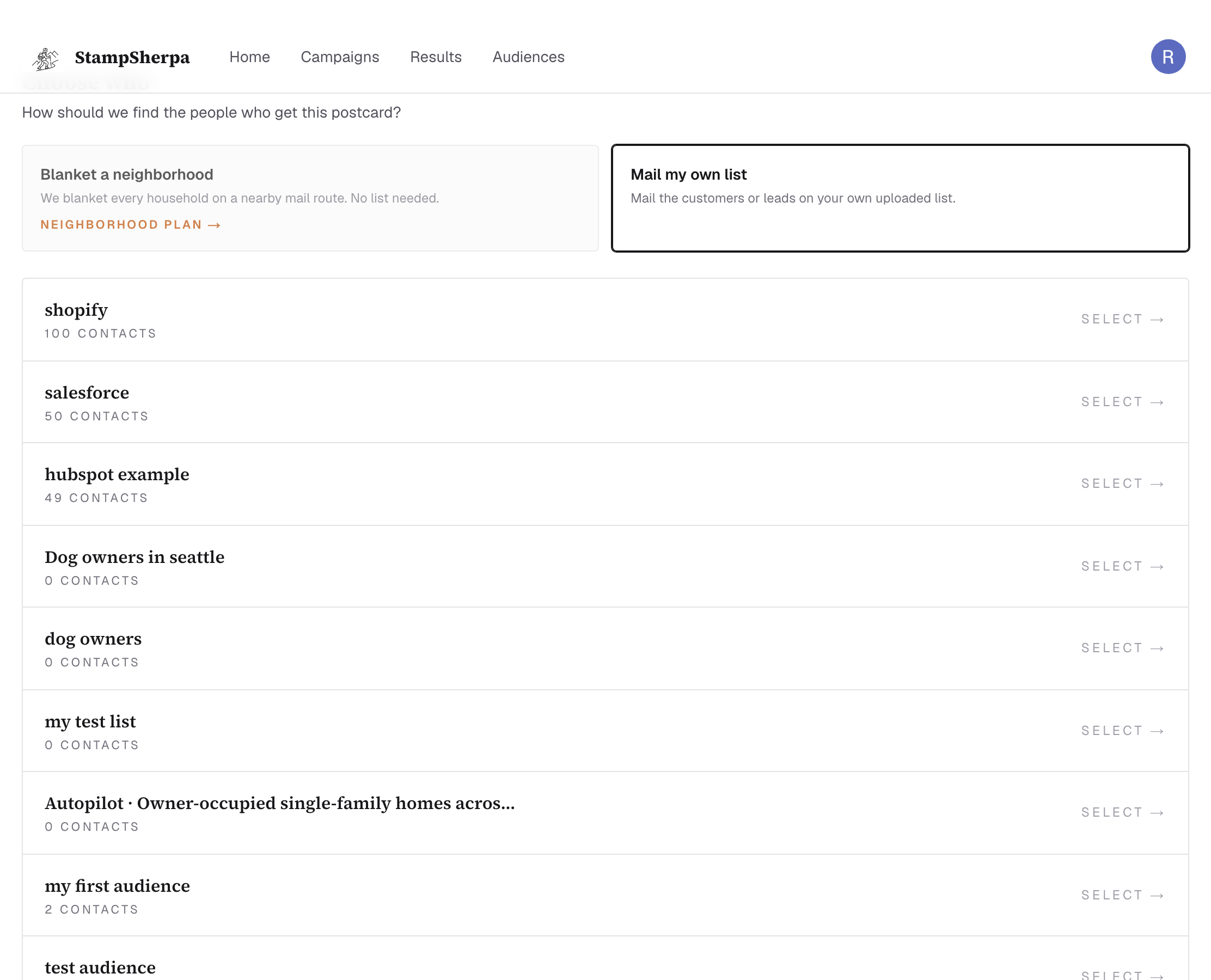Open the R user avatar menu
This screenshot has width=1211, height=980.
tap(1167, 57)
